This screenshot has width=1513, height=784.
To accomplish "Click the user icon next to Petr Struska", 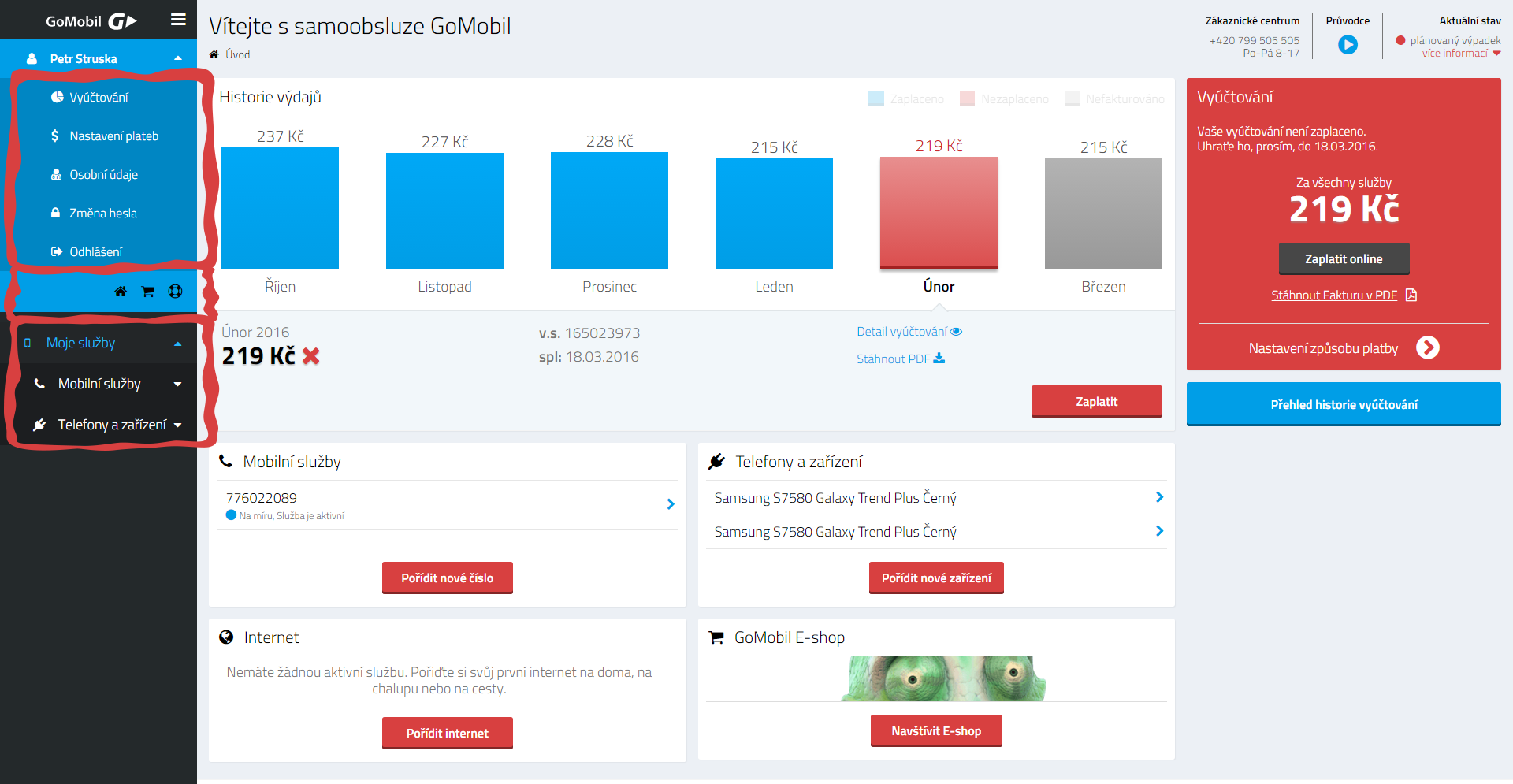I will pos(32,58).
